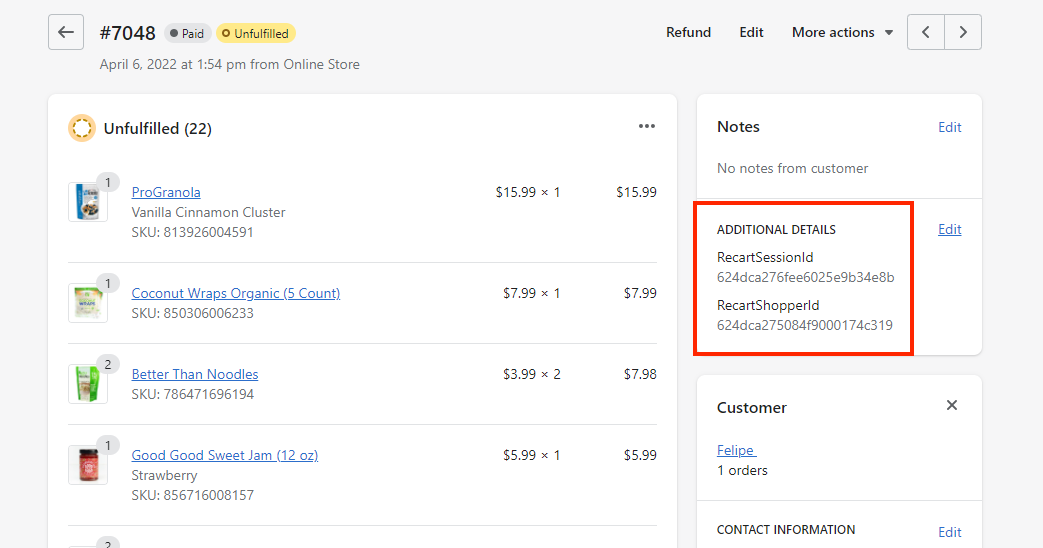The image size is (1043, 548).
Task: Click the $15.99 × 1 price text
Action: (x=528, y=192)
